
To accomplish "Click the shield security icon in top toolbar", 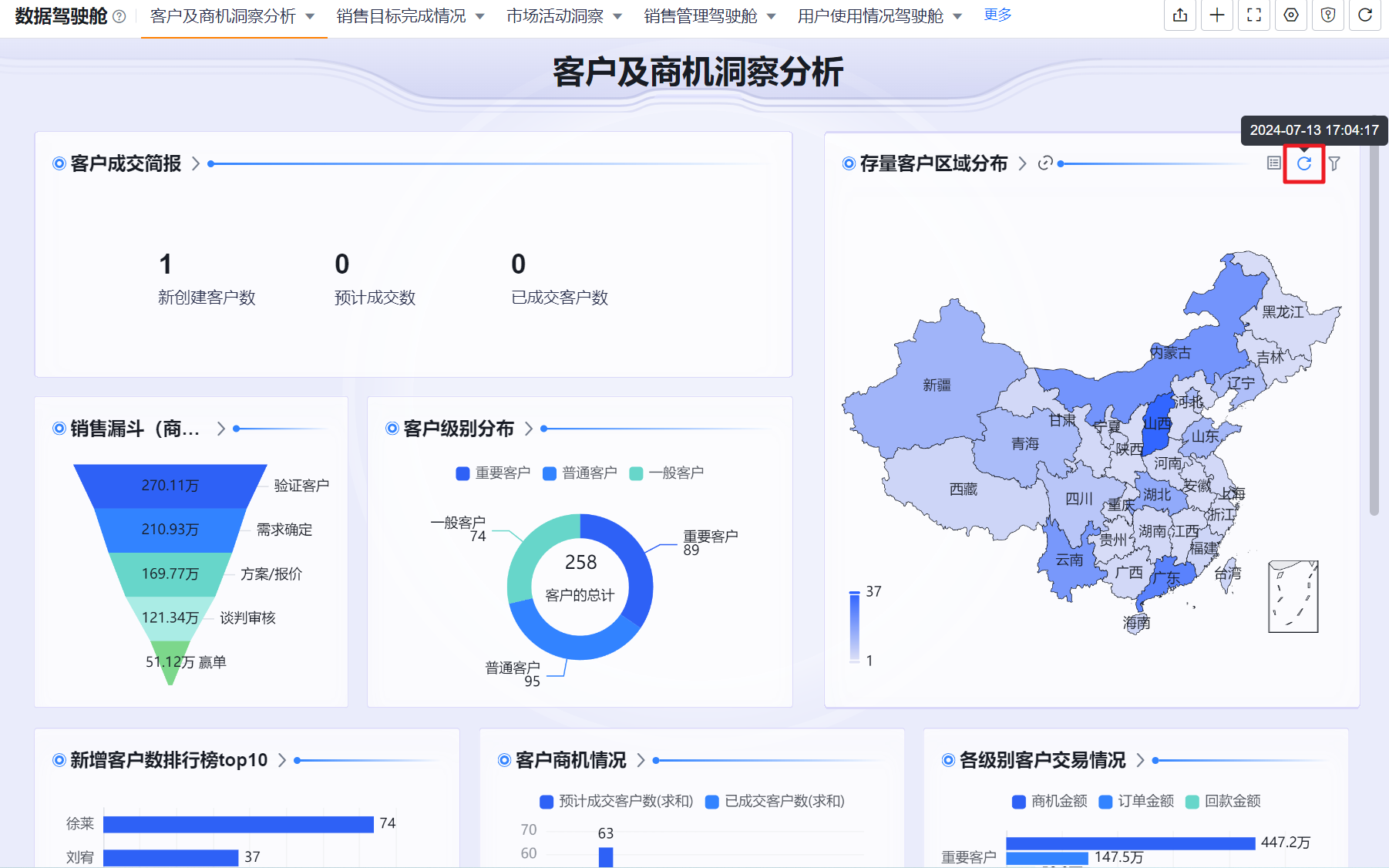I will click(x=1328, y=15).
